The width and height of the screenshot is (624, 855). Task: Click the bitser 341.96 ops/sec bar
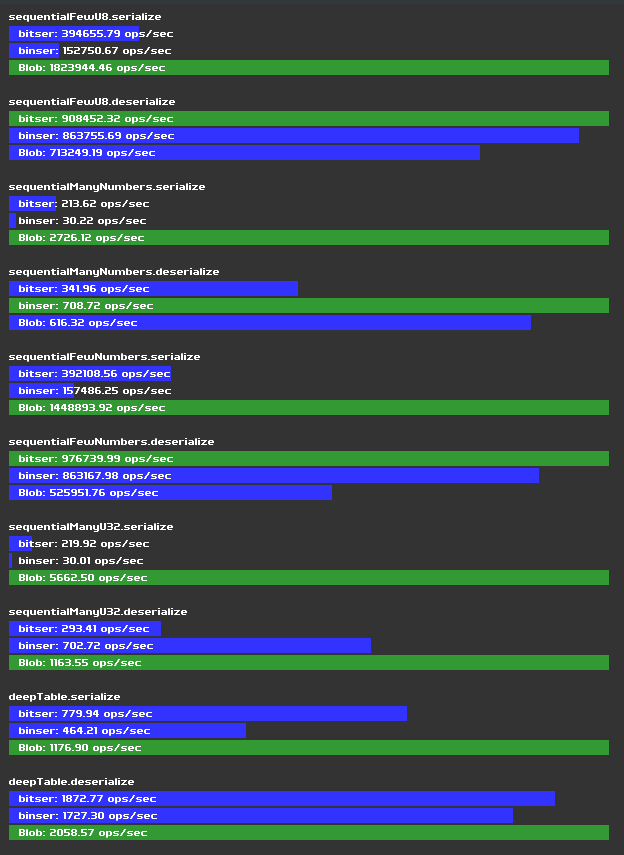[153, 289]
